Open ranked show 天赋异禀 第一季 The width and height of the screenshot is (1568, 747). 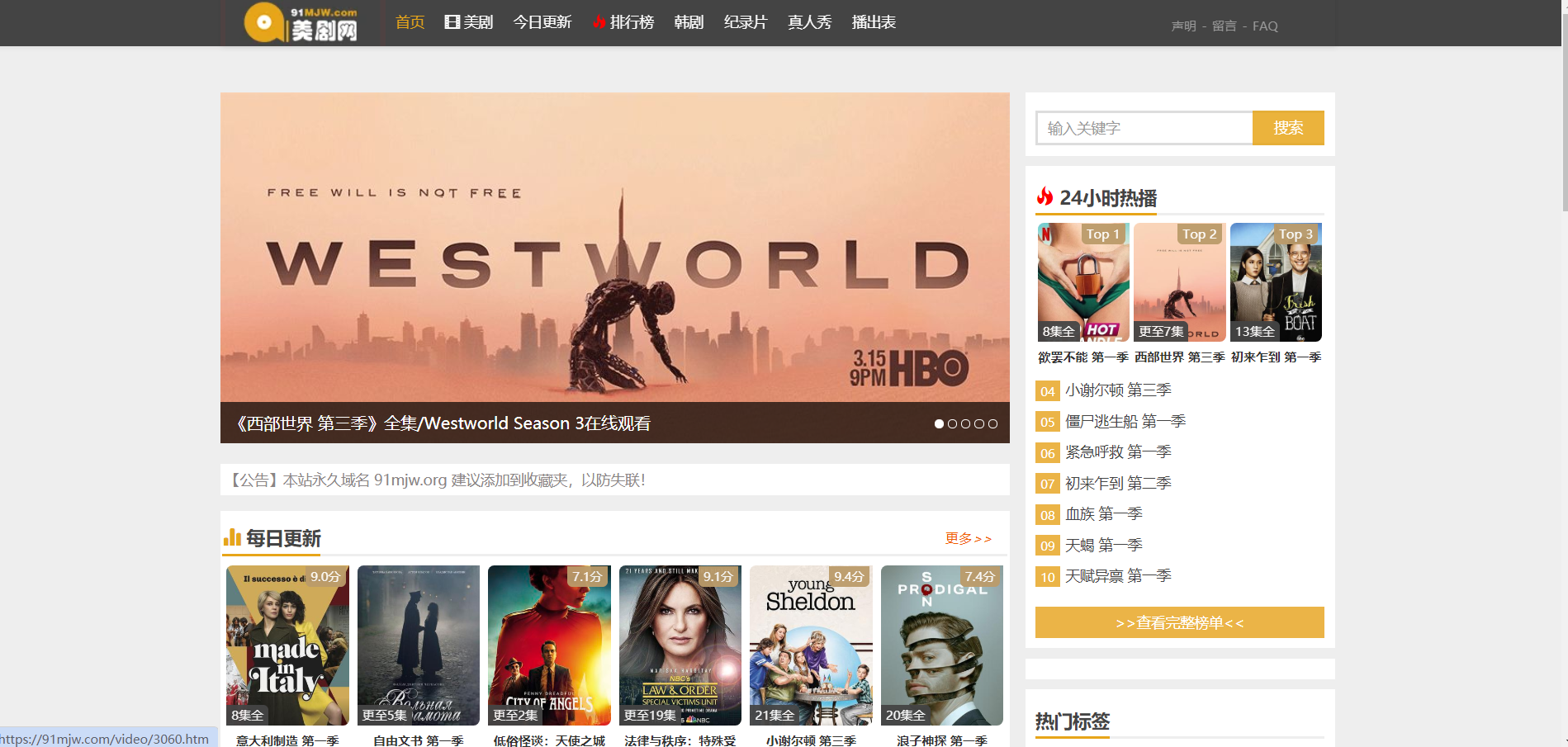(x=1118, y=575)
